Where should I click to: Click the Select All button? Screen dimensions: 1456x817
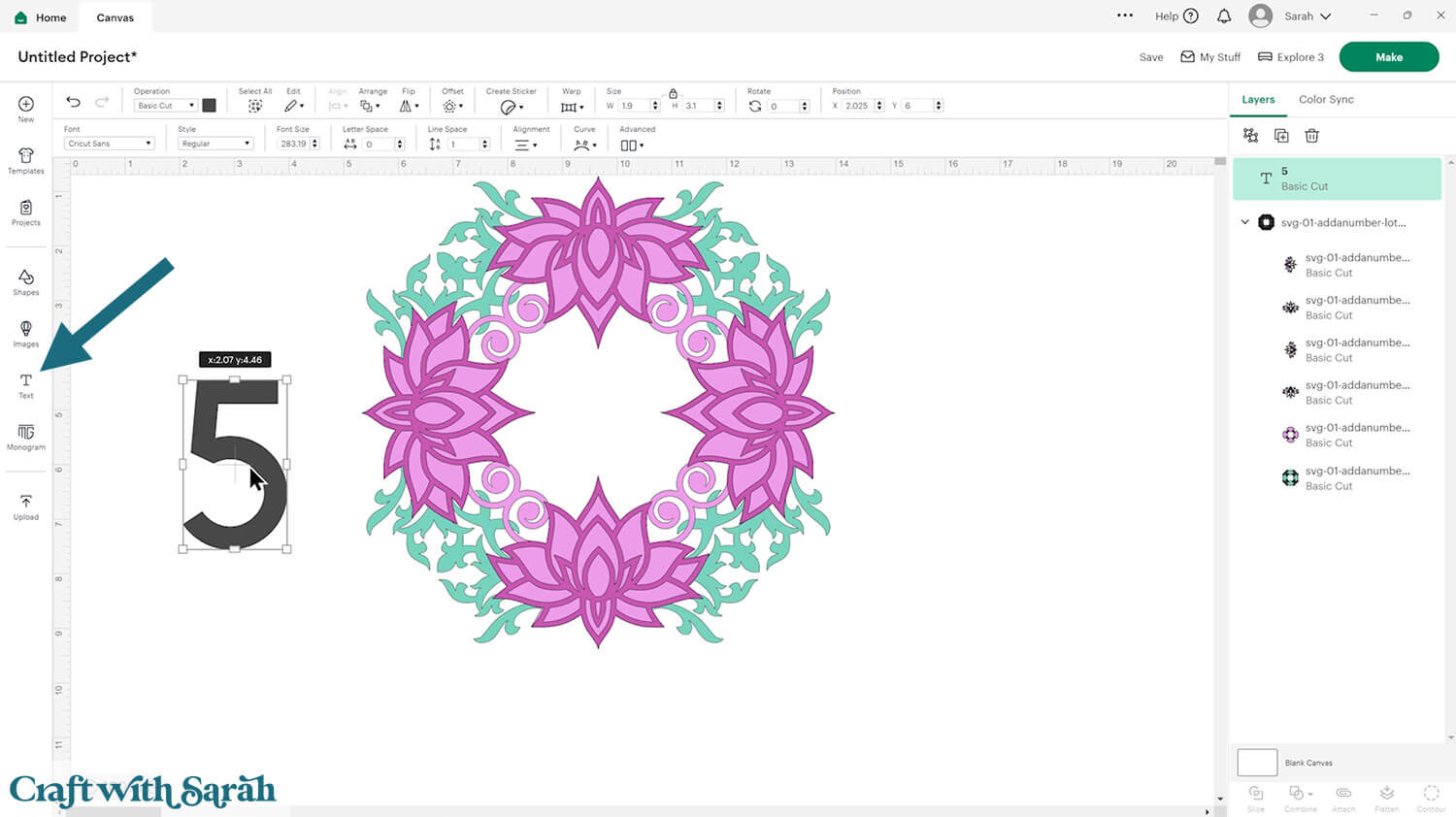(x=254, y=106)
